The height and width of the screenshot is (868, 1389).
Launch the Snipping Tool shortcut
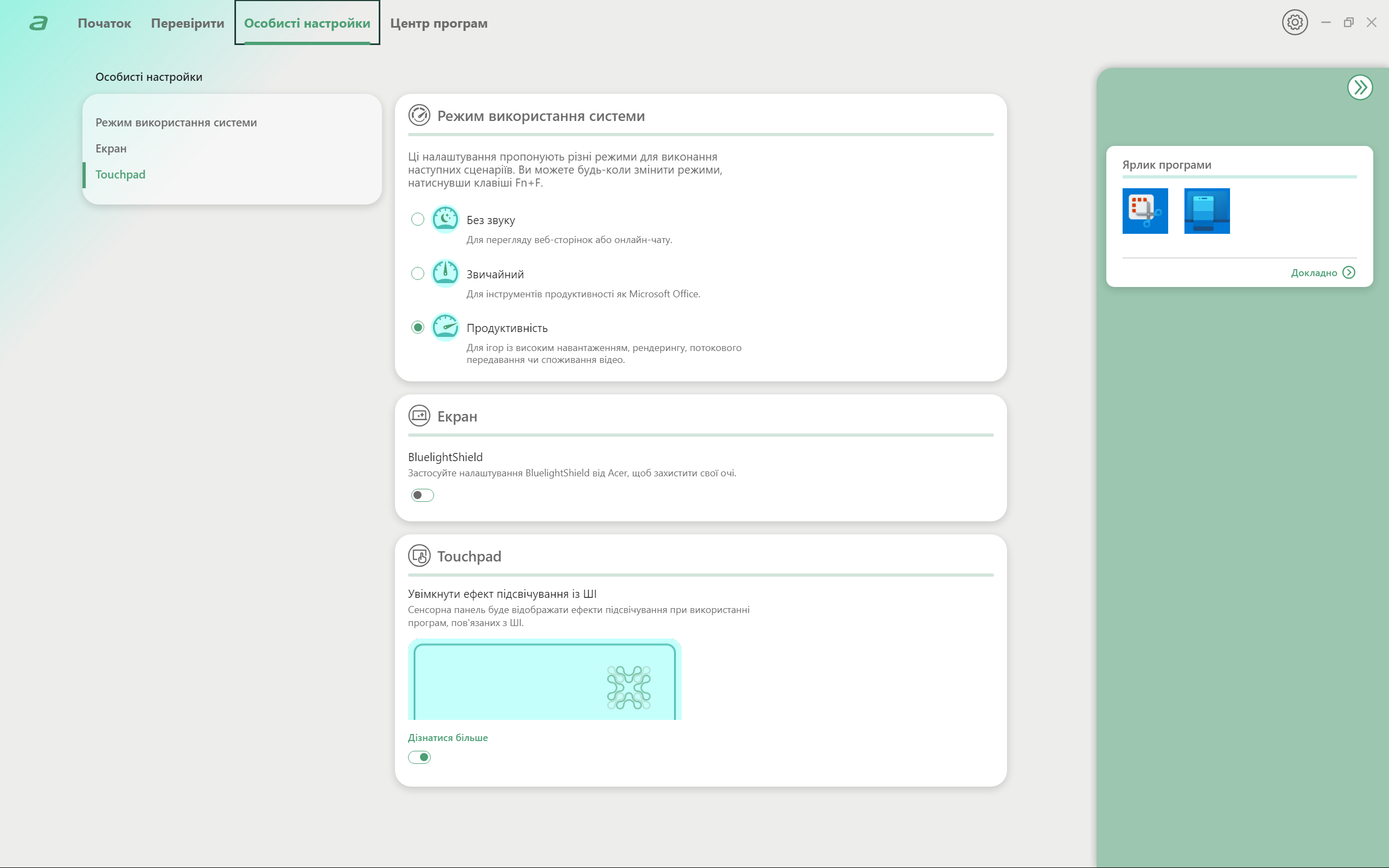(1144, 210)
